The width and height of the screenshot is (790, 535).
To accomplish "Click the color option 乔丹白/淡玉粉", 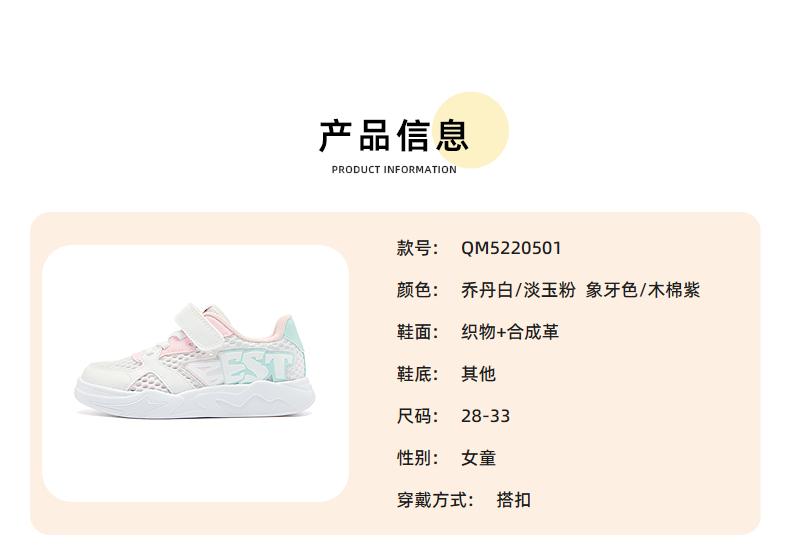I will click(x=518, y=290).
